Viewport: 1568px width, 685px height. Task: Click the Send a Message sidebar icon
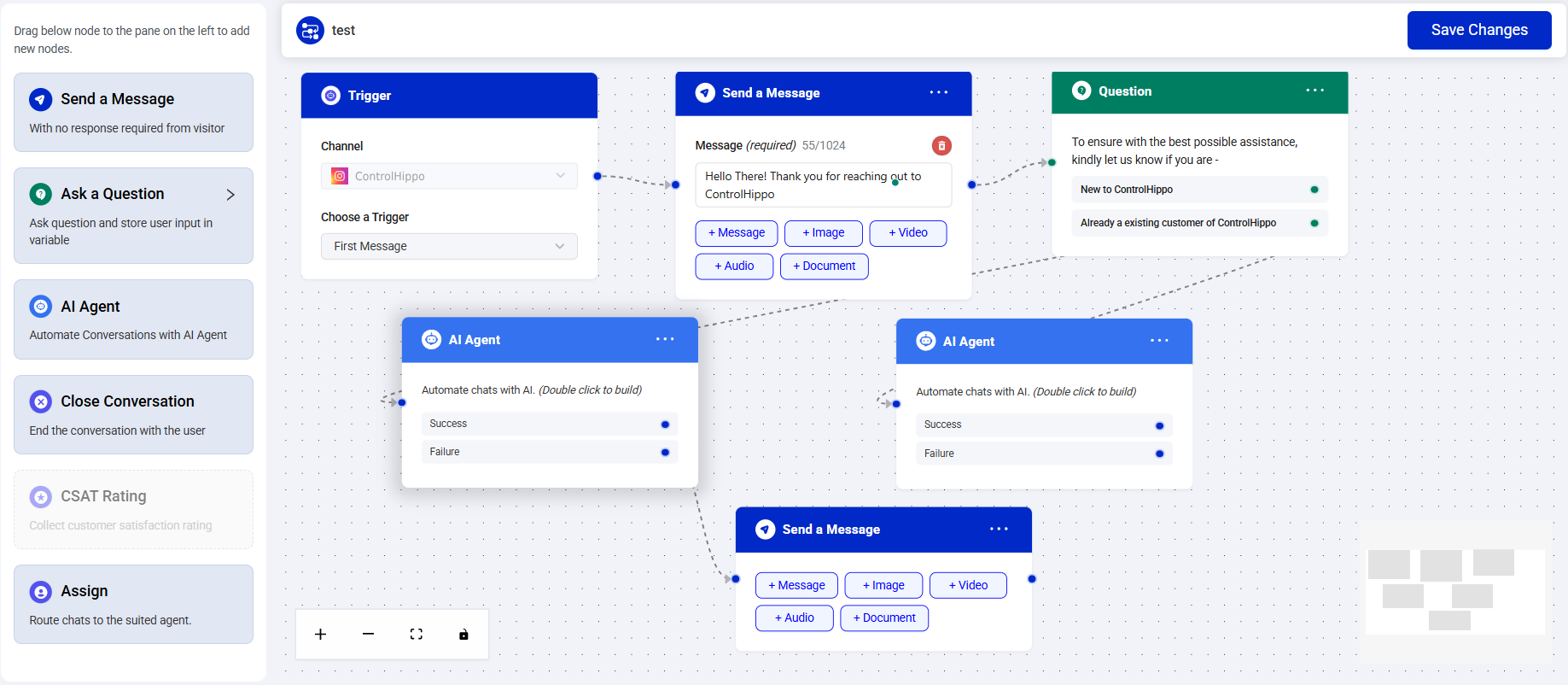pyautogui.click(x=40, y=99)
